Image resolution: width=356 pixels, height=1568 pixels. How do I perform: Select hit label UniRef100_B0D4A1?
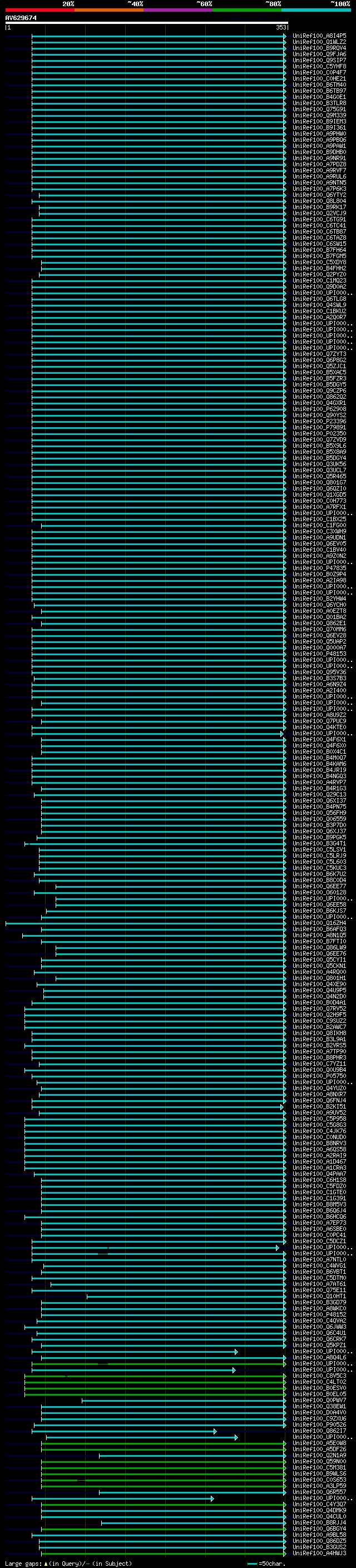pyautogui.click(x=319, y=1002)
